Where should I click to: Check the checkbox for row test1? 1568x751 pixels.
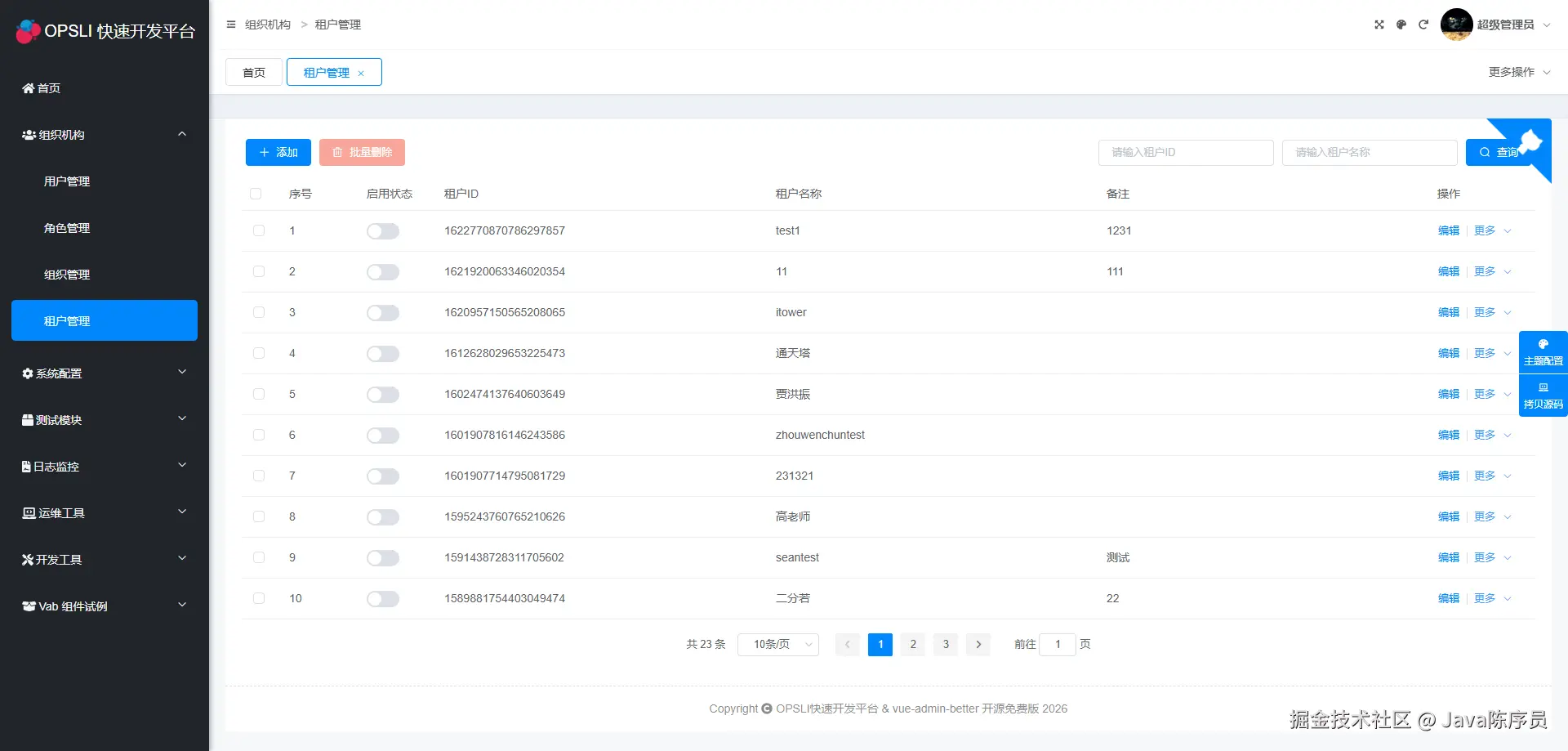[x=259, y=230]
